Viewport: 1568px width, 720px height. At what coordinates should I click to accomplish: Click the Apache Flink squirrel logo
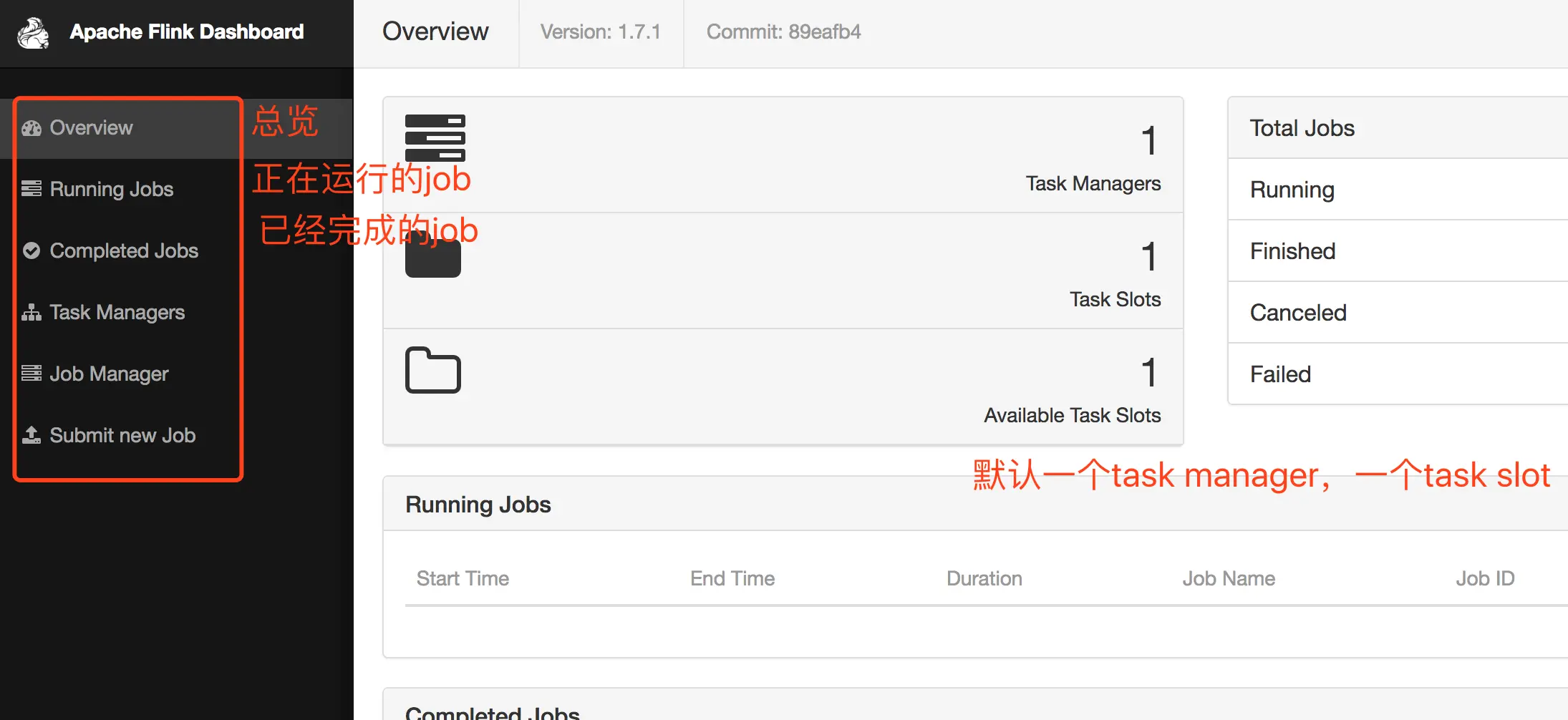(33, 33)
